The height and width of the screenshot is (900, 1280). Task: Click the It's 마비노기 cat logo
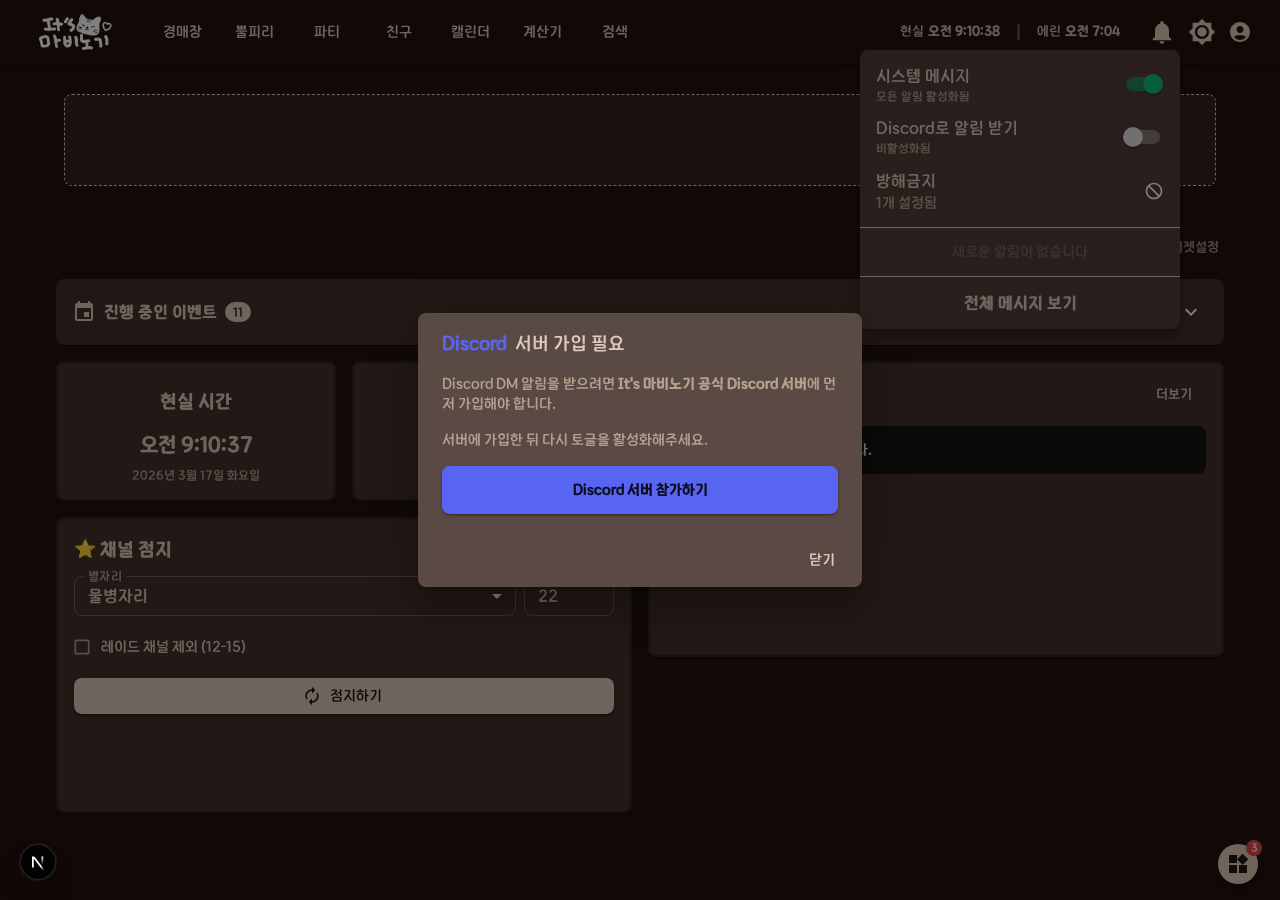point(75,32)
